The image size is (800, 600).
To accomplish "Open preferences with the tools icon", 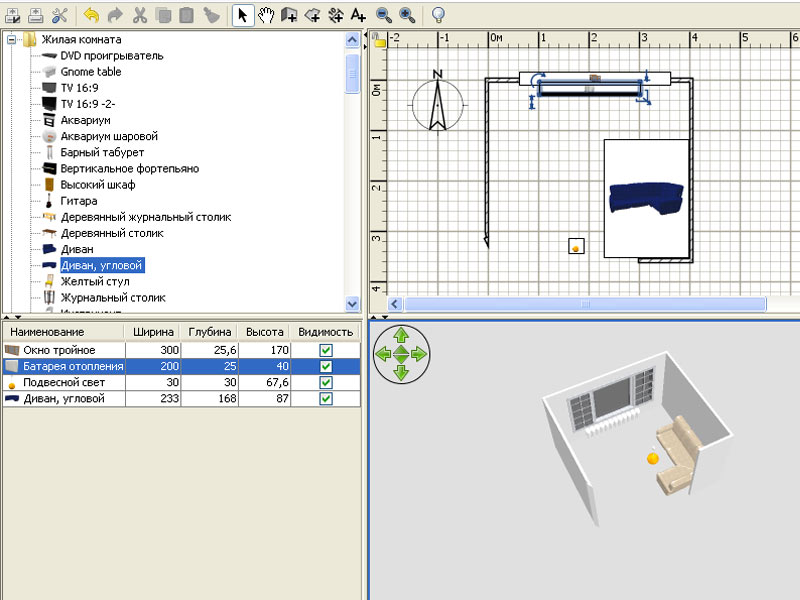I will [60, 15].
